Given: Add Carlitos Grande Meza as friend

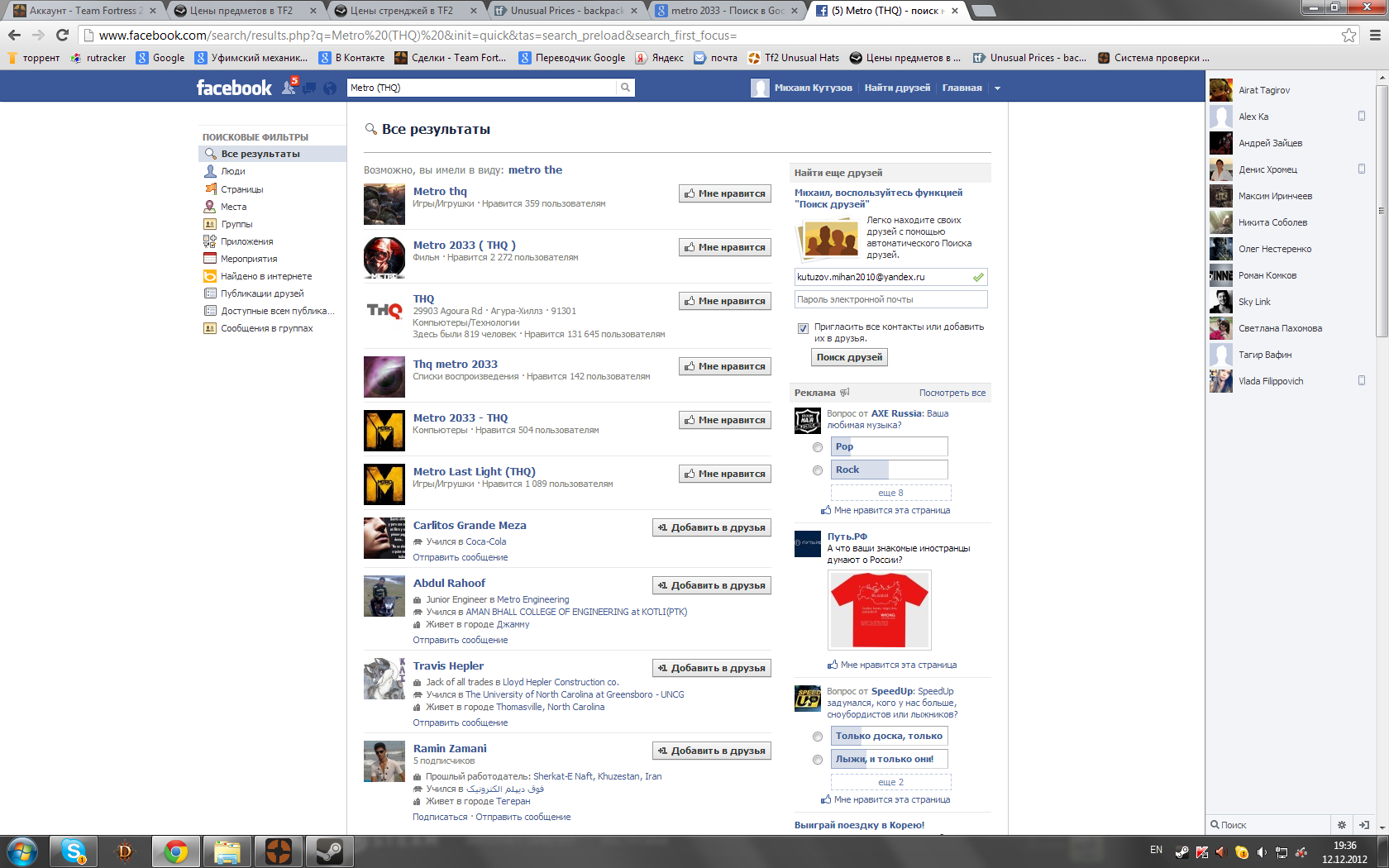Looking at the screenshot, I should pos(712,527).
